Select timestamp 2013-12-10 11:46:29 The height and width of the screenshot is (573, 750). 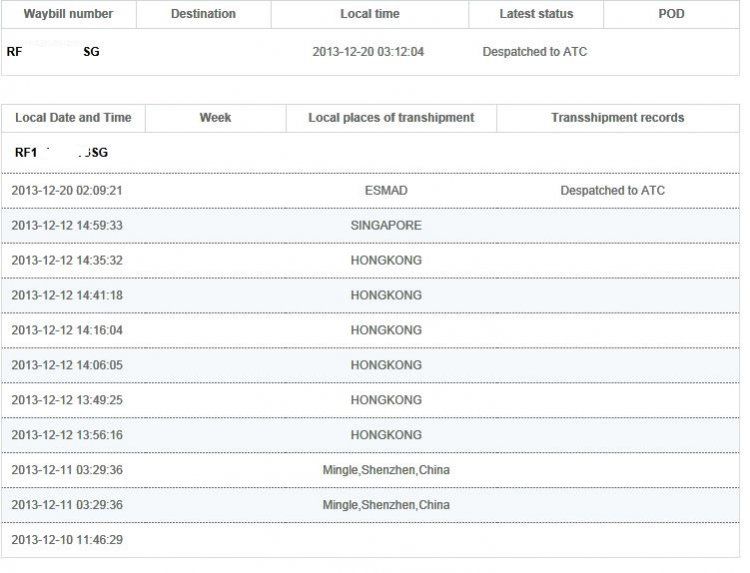pos(67,540)
